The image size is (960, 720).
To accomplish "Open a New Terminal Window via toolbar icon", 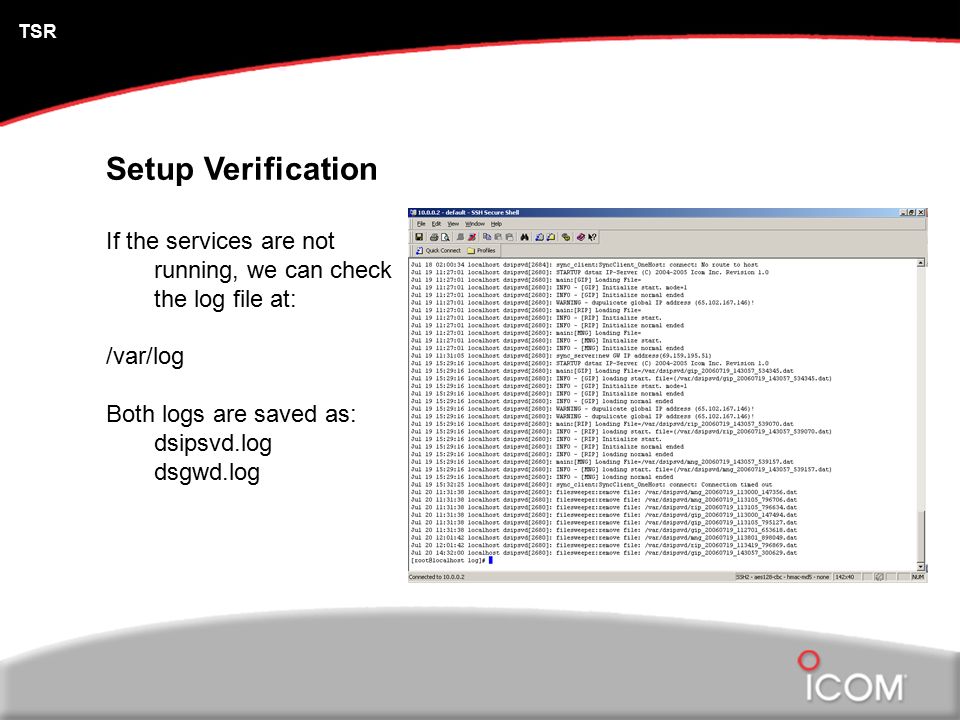I will click(539, 237).
